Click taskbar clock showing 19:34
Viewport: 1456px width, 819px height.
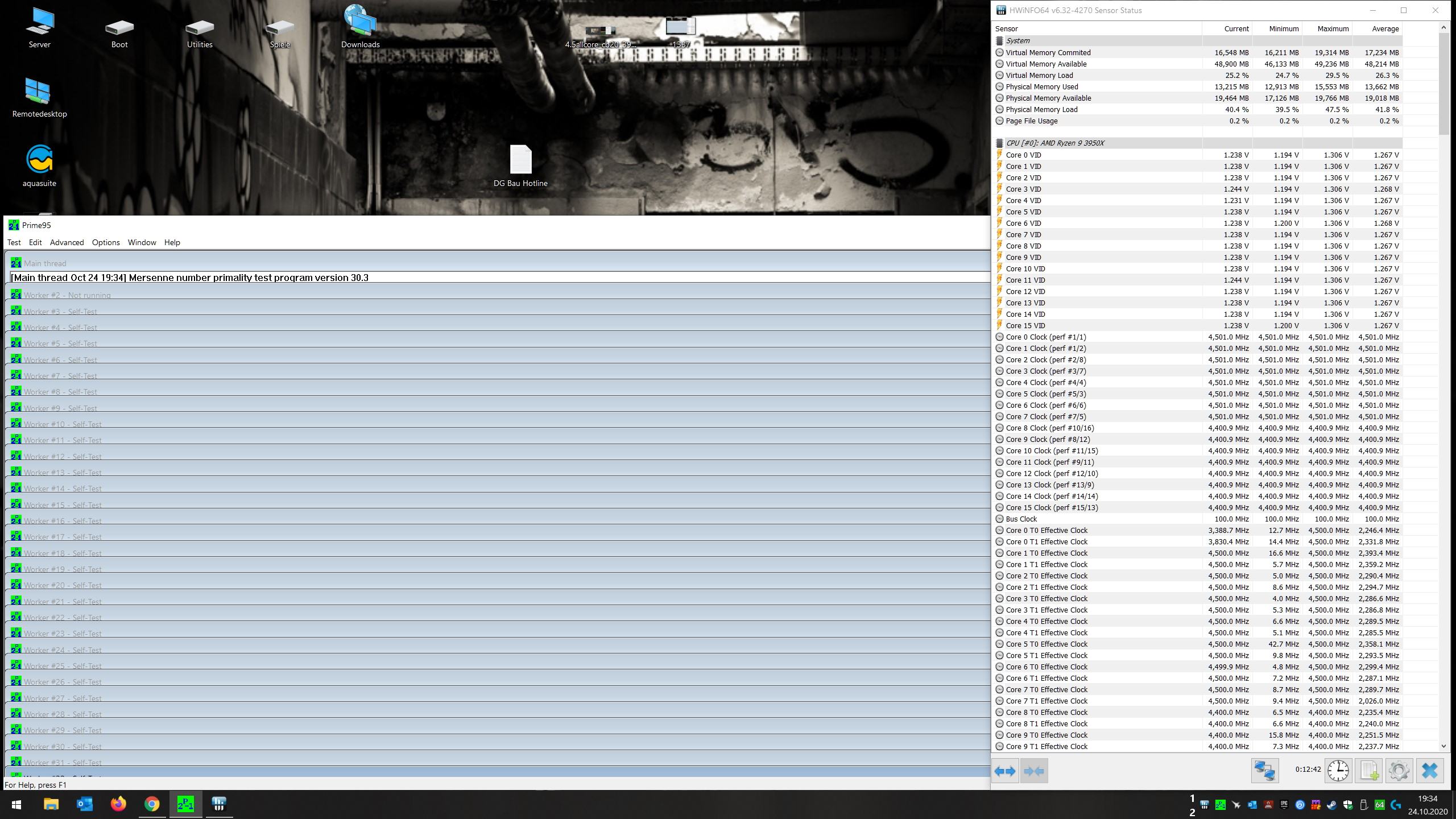(x=1428, y=805)
